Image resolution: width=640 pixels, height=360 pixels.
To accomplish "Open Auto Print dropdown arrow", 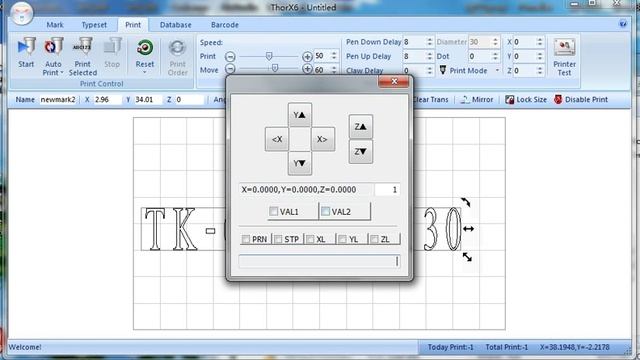I will [x=62, y=73].
